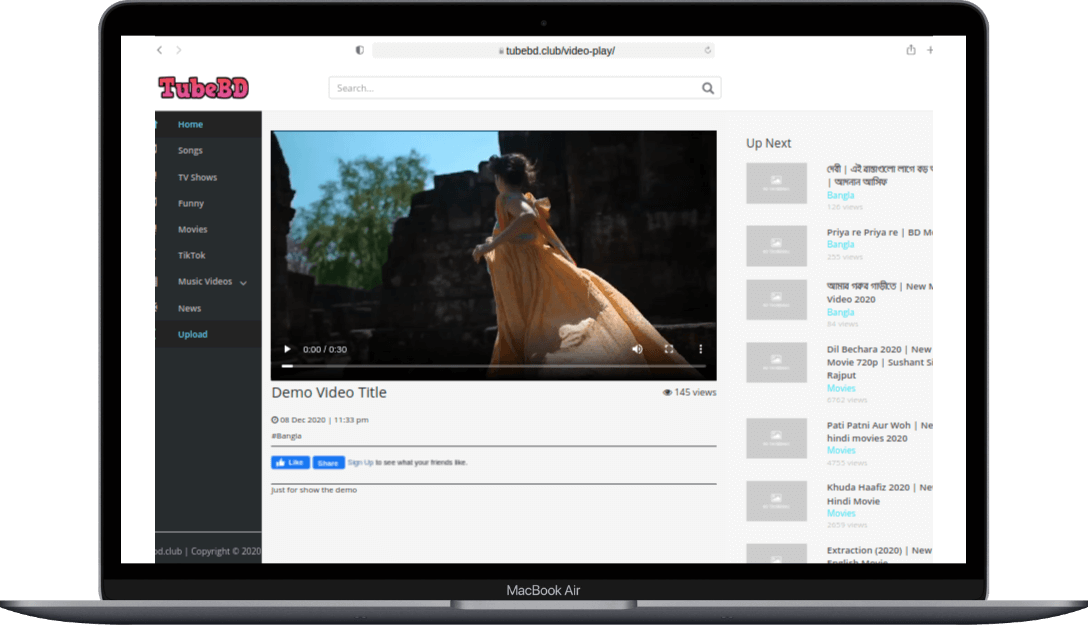This screenshot has height=625, width=1088.
Task: Open the Pati Patni Aur Woh thumbnail
Action: 776,438
